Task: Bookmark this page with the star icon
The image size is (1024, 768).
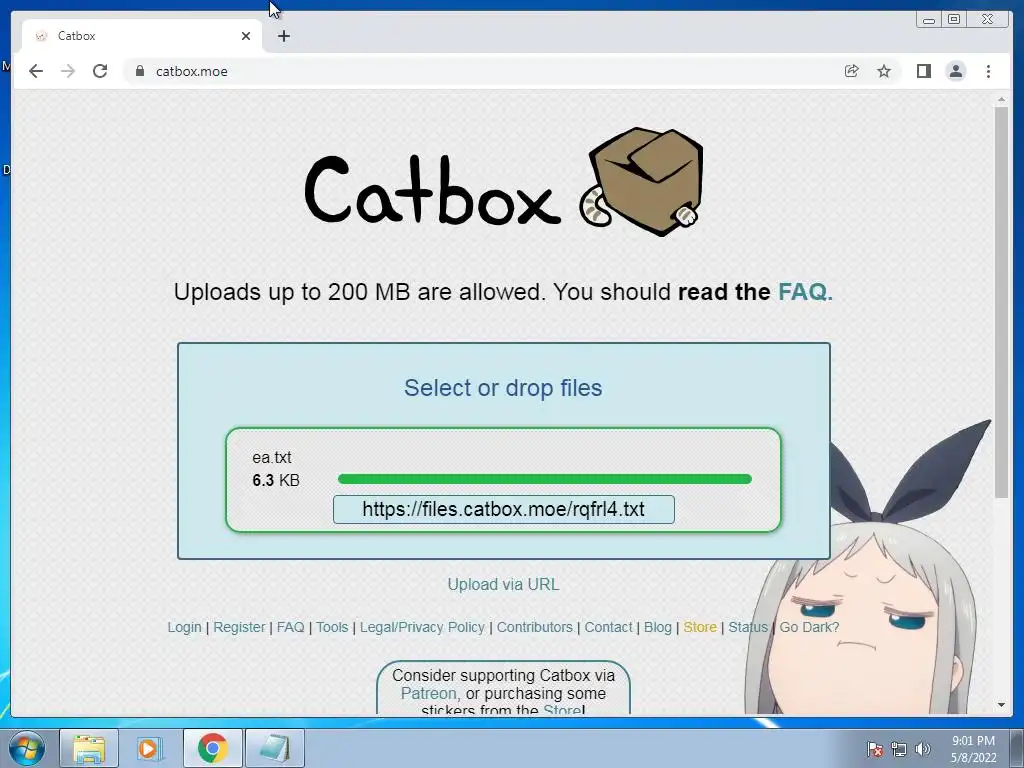Action: (x=884, y=71)
